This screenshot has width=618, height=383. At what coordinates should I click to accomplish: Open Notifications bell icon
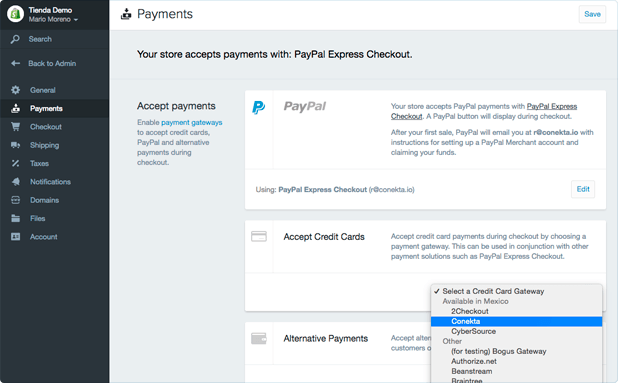coord(15,182)
